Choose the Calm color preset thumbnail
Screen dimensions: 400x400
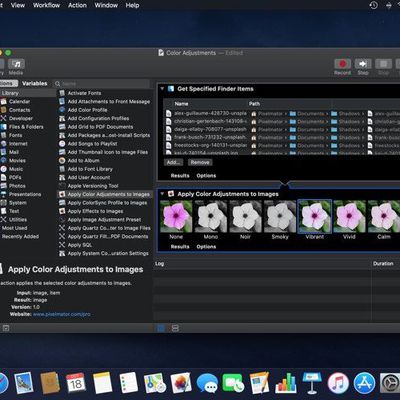pos(384,216)
